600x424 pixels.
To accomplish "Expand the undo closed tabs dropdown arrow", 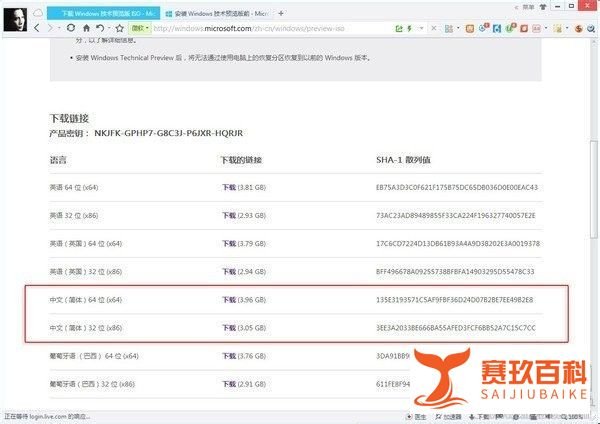I will pos(109,28).
